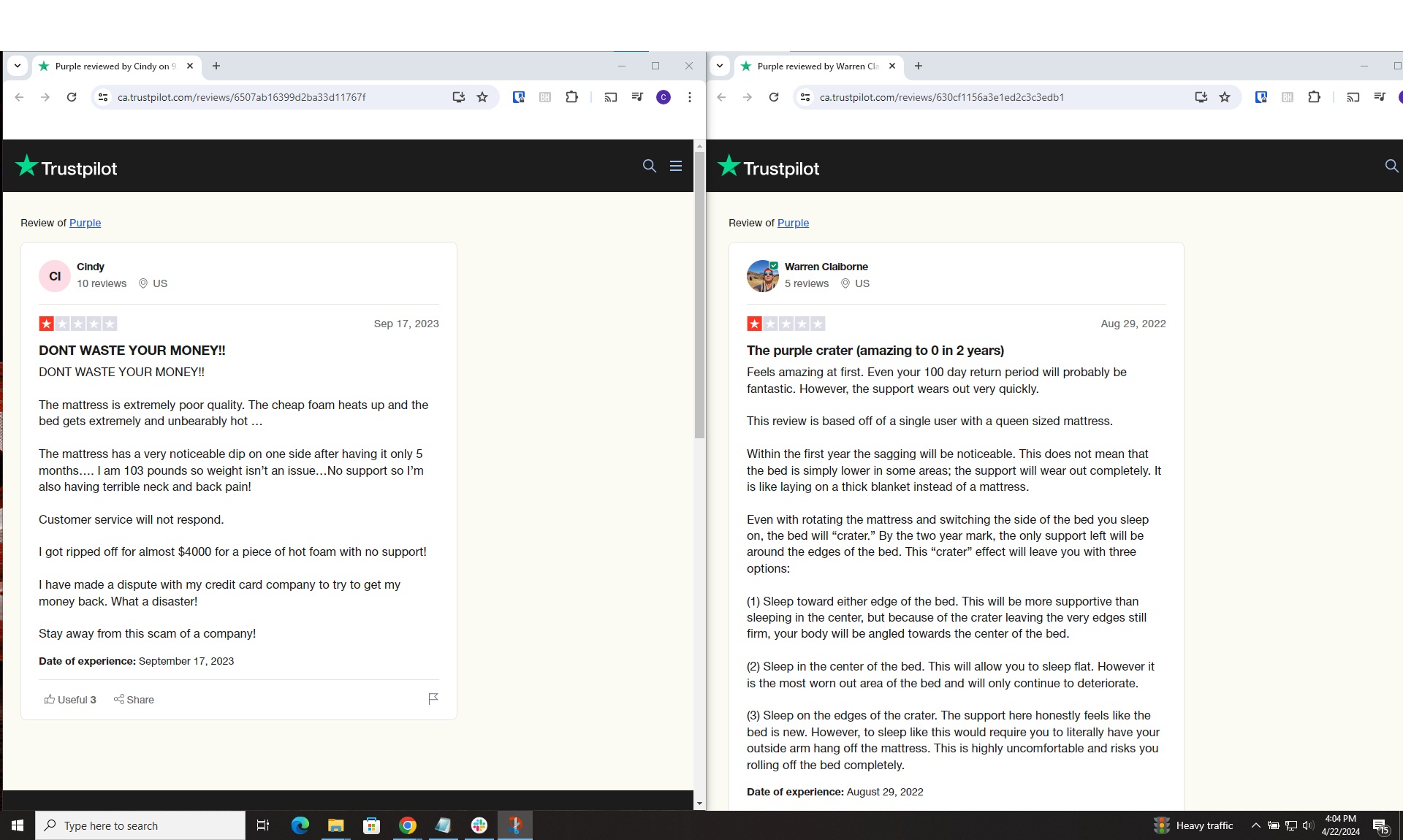Click install app icon in right address bar

coord(1201,97)
